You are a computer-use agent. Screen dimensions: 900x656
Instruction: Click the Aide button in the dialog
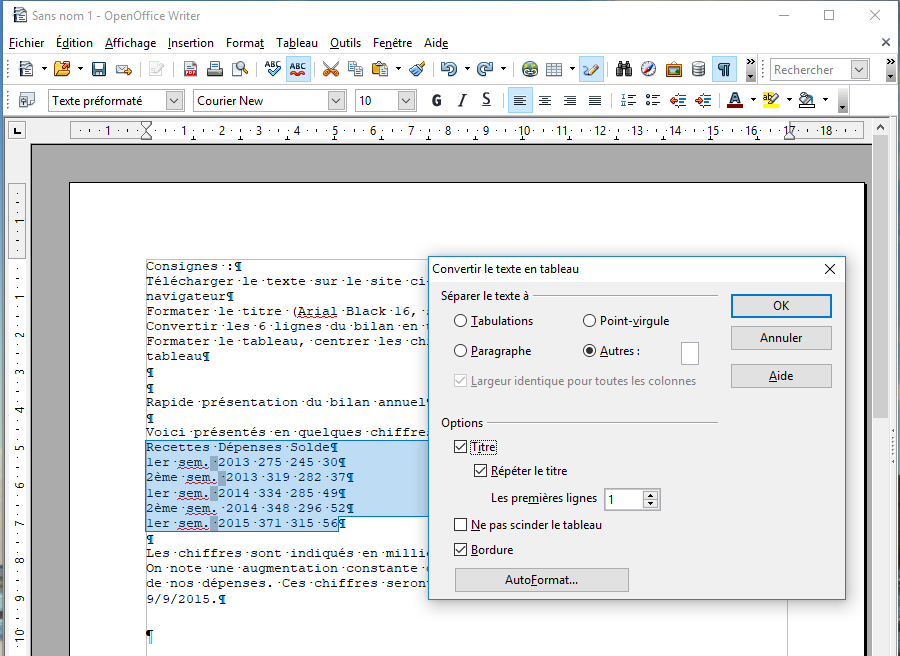[x=781, y=376]
